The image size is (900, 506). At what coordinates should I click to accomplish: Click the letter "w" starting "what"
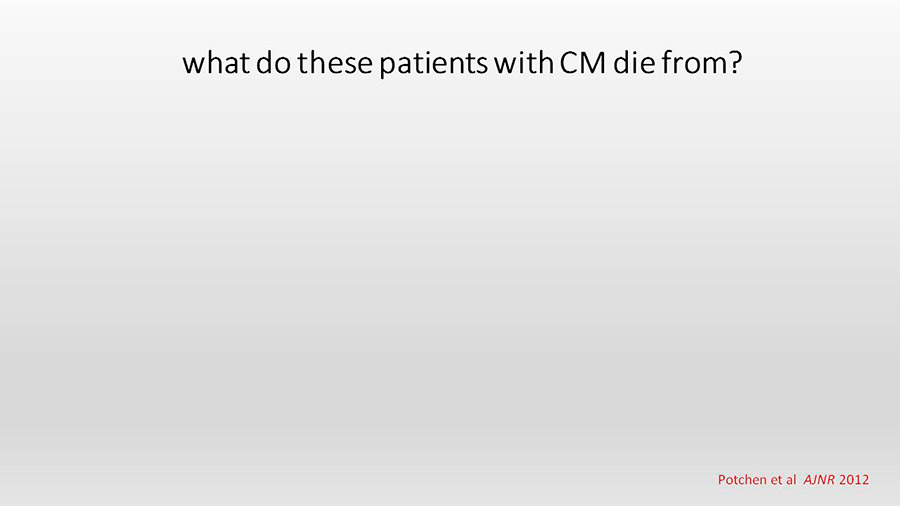click(192, 64)
